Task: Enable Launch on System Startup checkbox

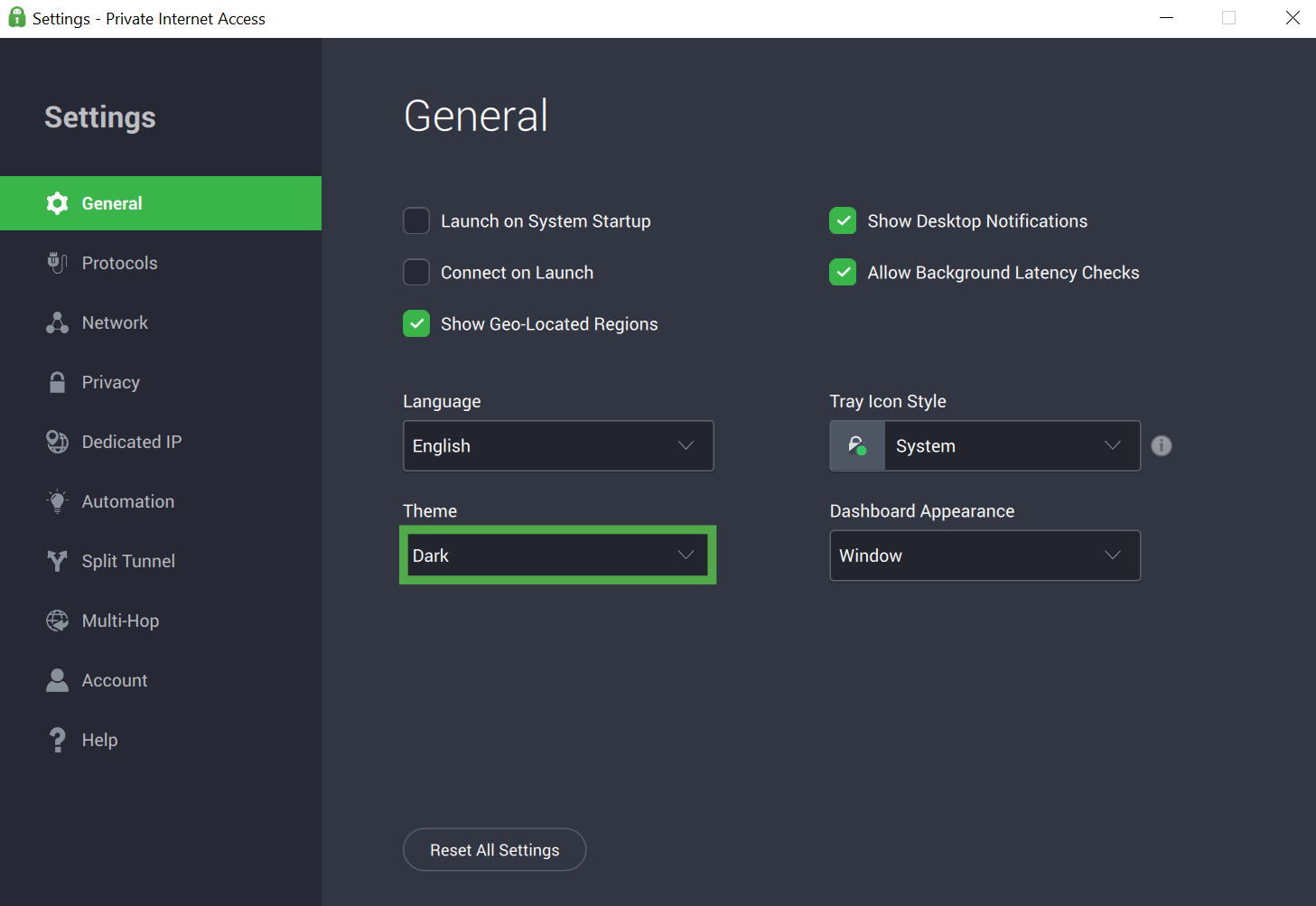Action: [416, 220]
